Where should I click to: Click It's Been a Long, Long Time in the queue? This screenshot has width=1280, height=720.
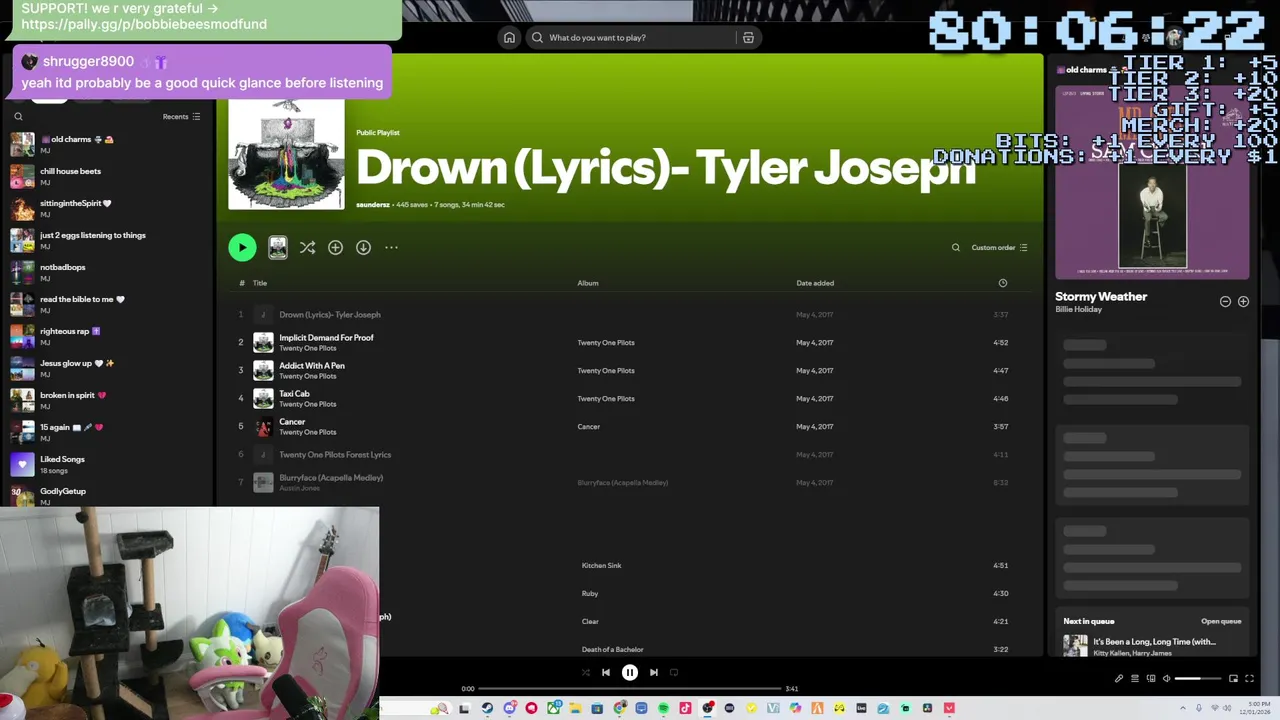click(x=1154, y=642)
